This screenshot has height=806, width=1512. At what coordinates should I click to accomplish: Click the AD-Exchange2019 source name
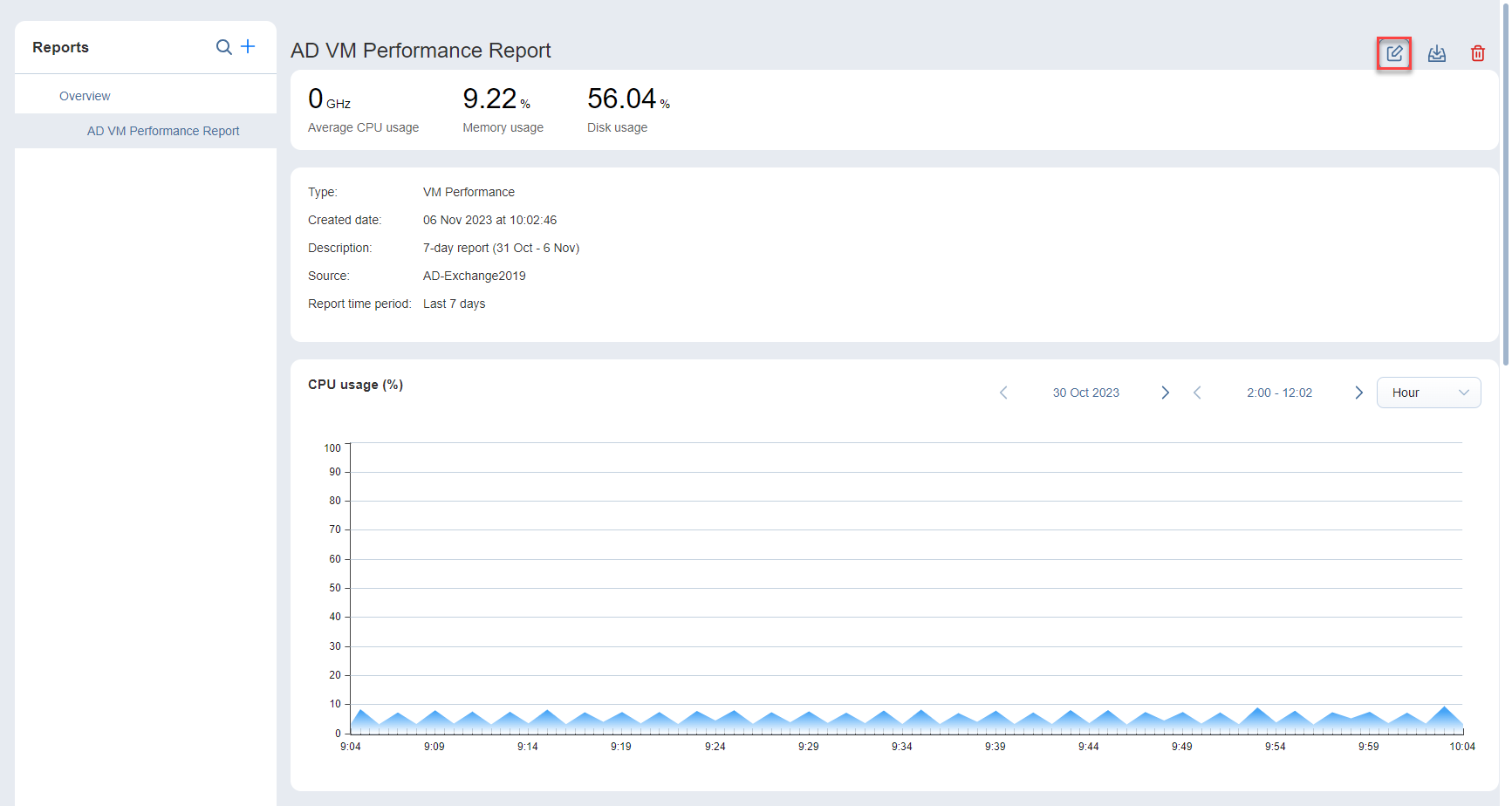[474, 276]
